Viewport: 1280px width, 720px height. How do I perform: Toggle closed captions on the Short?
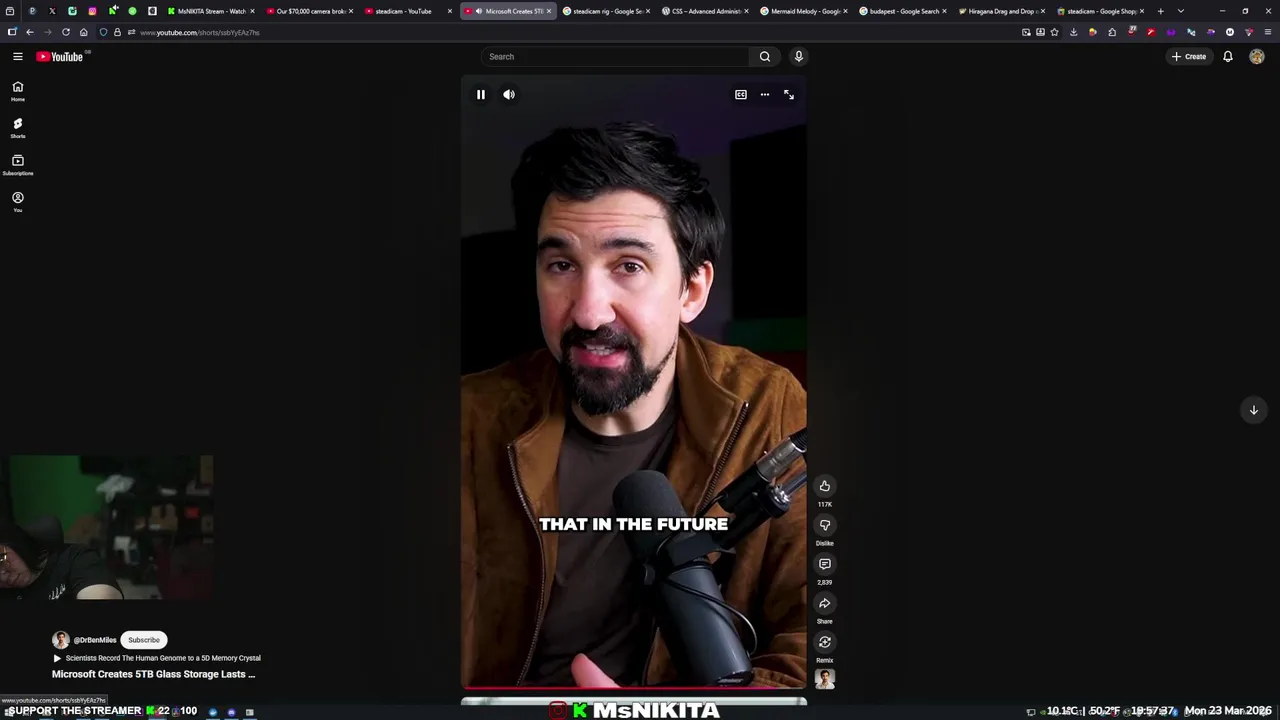(741, 94)
